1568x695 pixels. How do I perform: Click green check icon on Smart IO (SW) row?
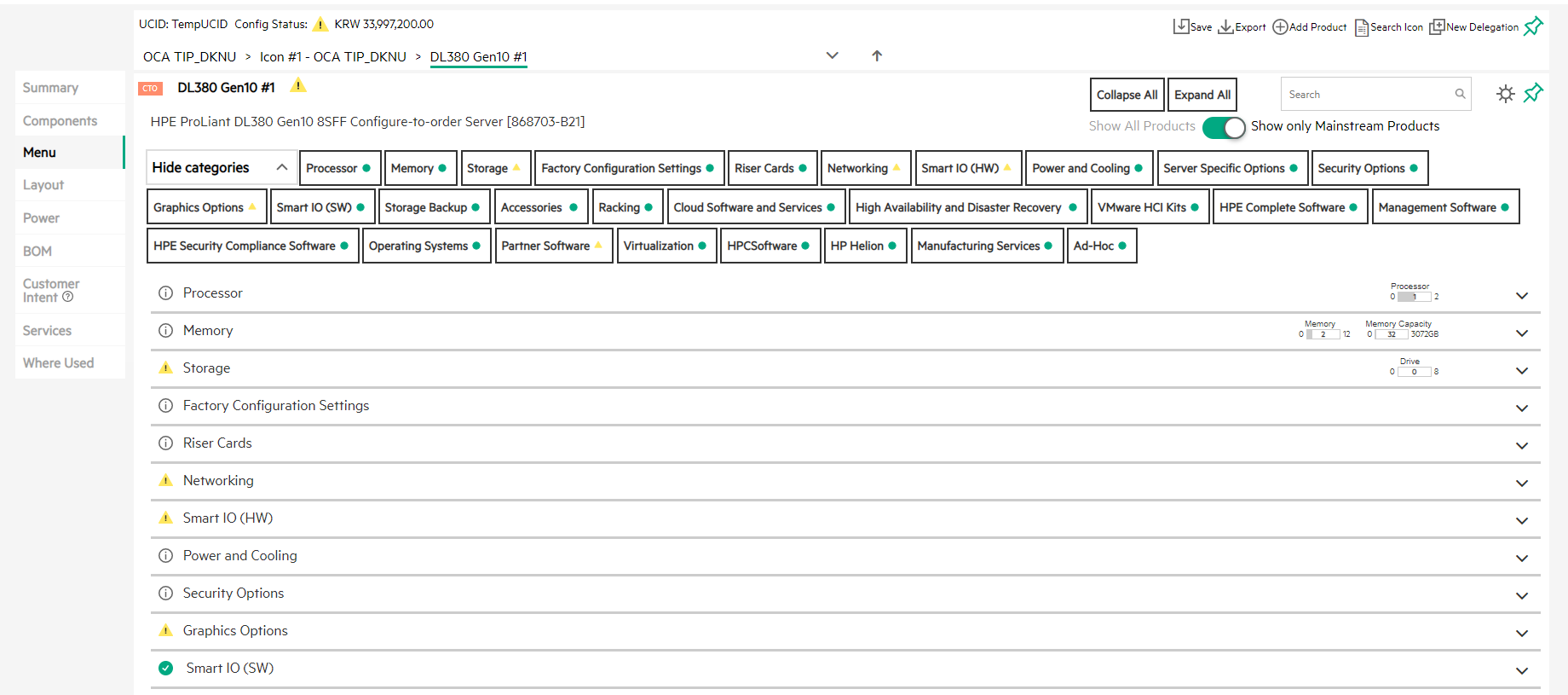[166, 668]
